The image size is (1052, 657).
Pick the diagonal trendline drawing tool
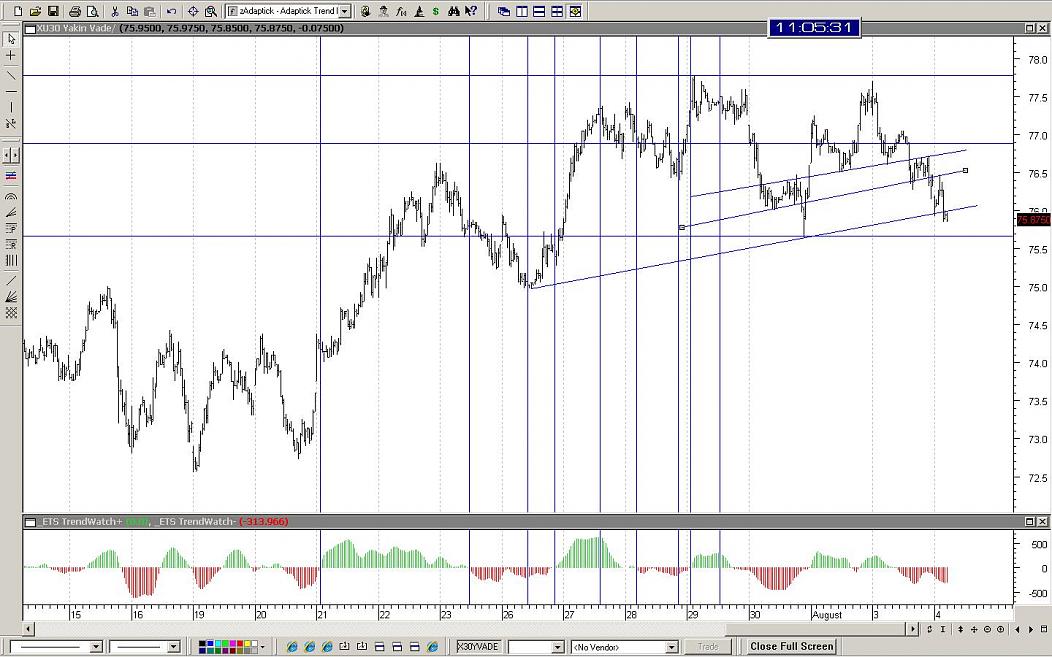pyautogui.click(x=11, y=75)
